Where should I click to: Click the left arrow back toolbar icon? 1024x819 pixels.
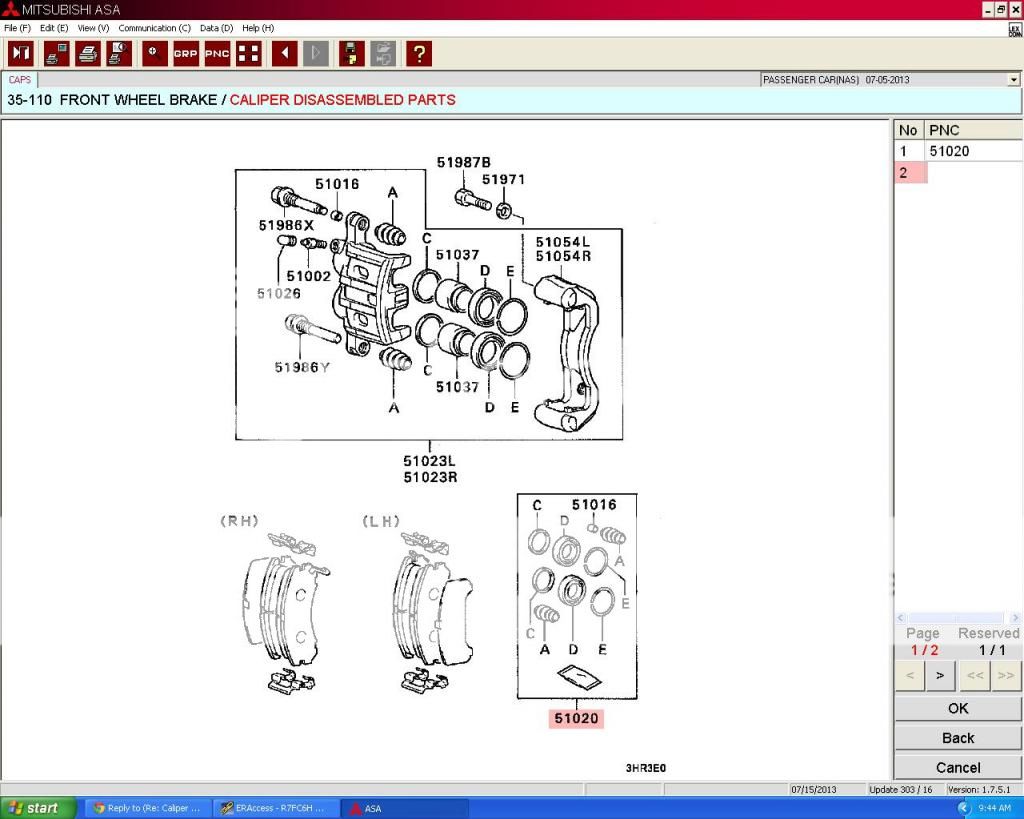[285, 53]
